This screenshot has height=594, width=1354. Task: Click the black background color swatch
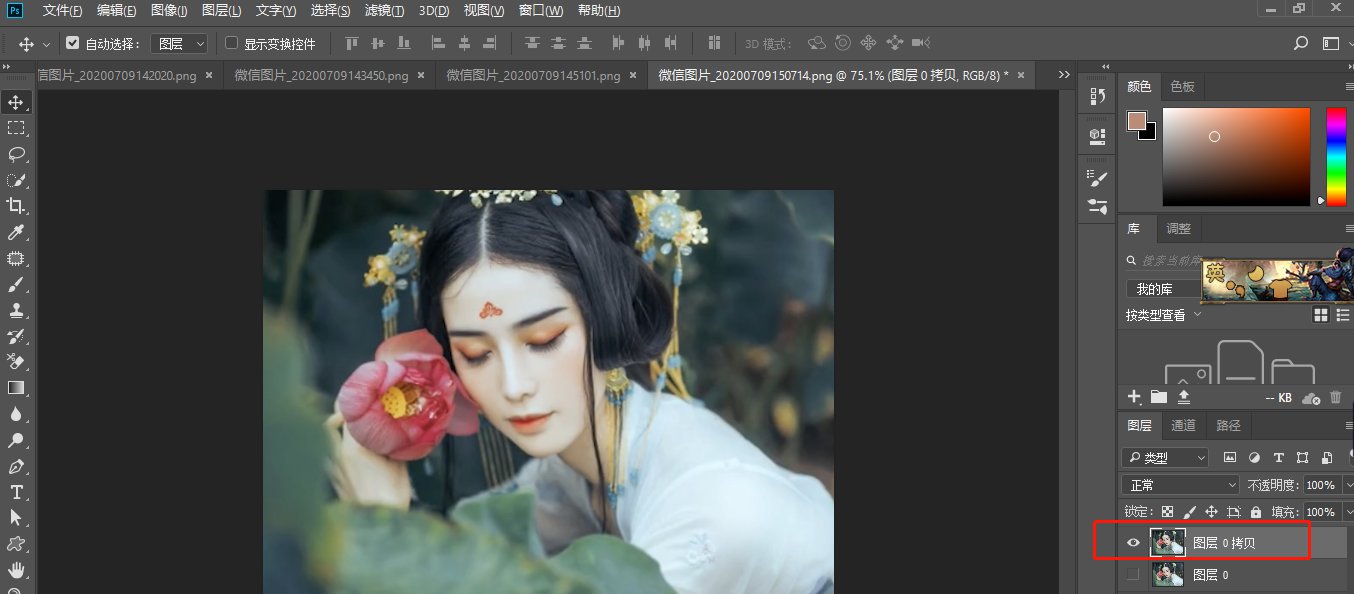coord(1148,132)
